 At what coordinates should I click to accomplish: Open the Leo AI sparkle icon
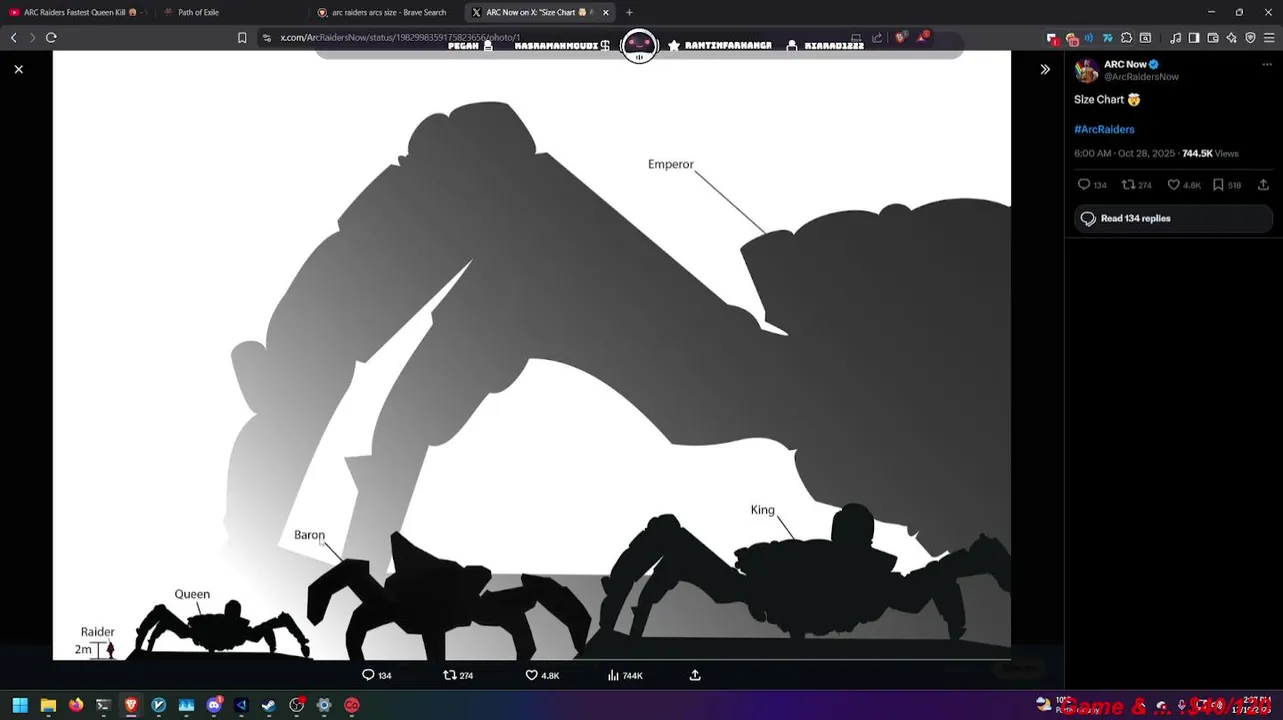[x=1231, y=38]
